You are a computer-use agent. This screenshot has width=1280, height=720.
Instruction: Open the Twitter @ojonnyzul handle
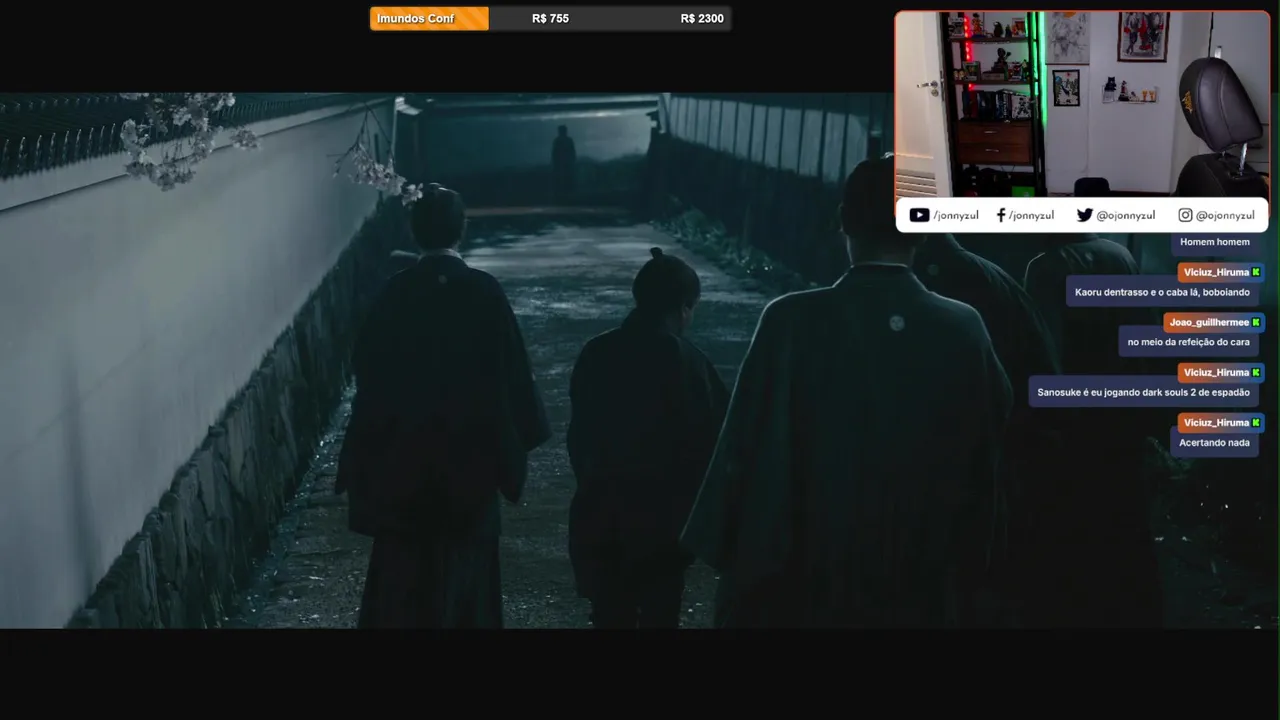[1126, 215]
